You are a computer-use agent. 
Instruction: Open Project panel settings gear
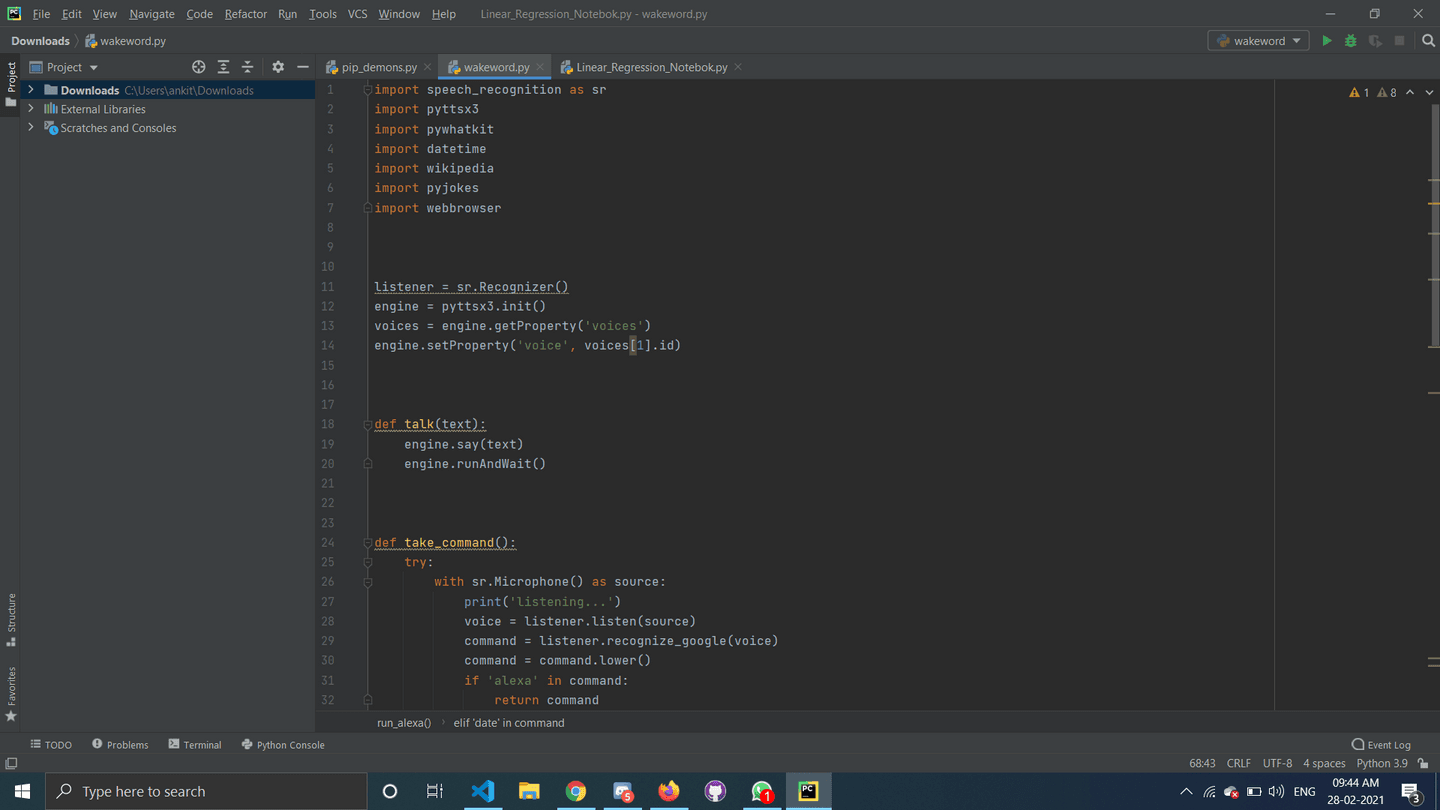[278, 67]
